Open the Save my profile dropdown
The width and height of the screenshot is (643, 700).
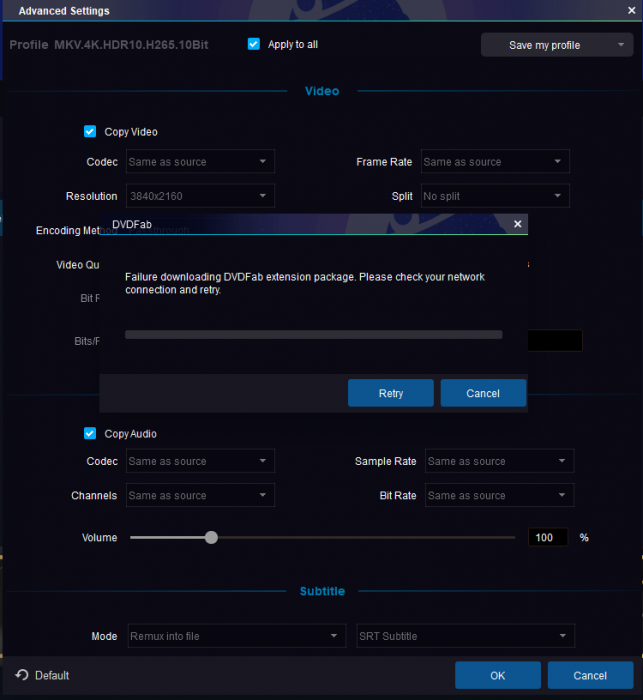[x=557, y=45]
